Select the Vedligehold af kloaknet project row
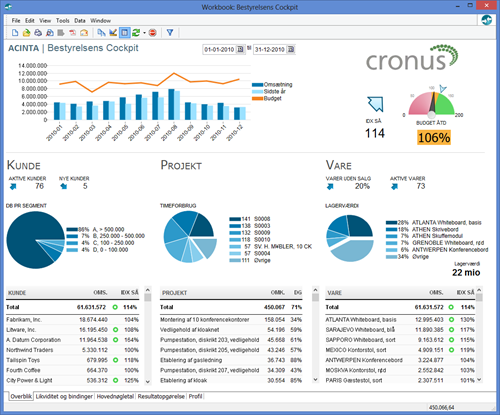This screenshot has height=415, width=500. pyautogui.click(x=231, y=330)
